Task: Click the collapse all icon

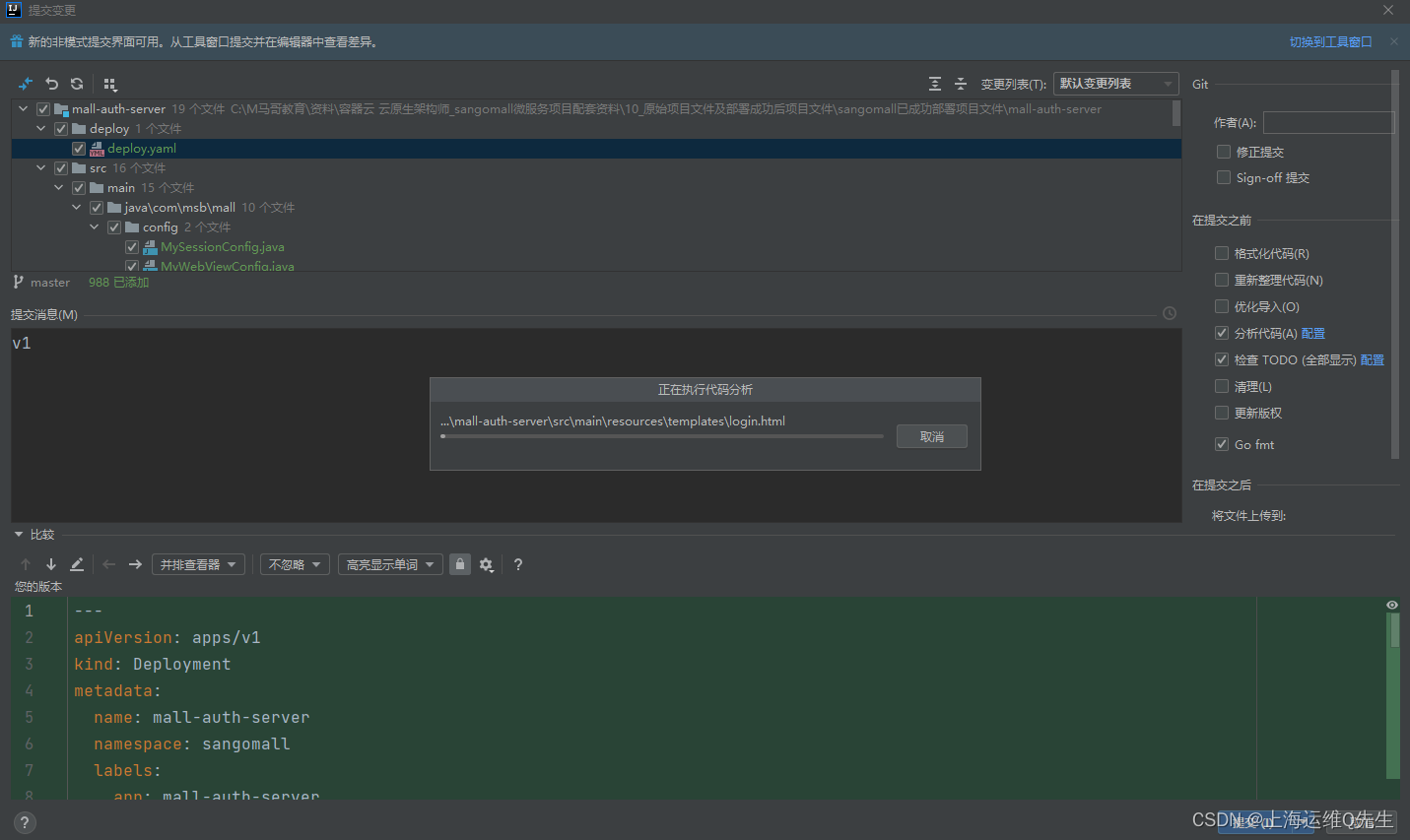Action: [961, 84]
